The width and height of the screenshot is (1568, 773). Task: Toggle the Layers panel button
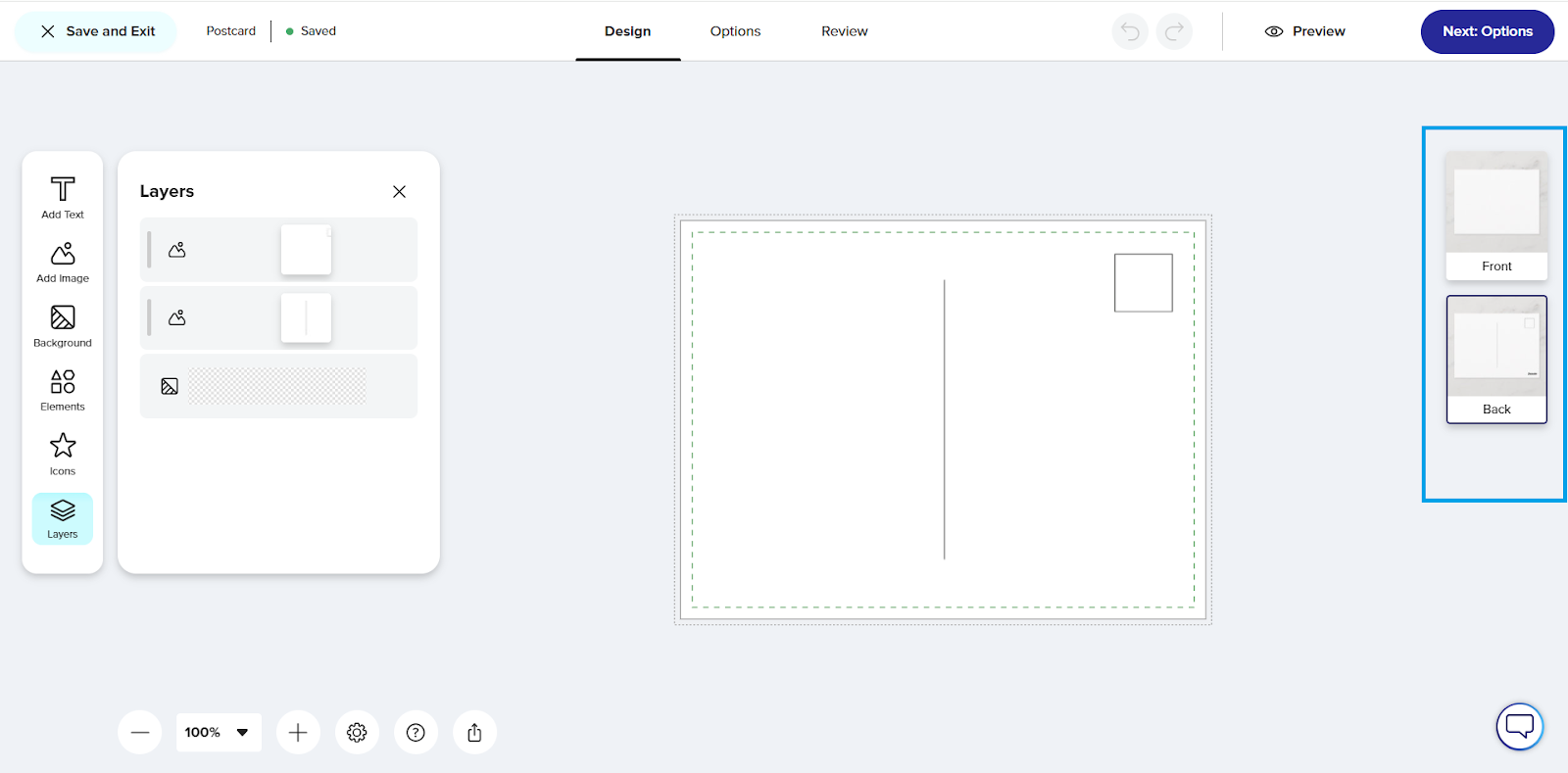tap(63, 518)
